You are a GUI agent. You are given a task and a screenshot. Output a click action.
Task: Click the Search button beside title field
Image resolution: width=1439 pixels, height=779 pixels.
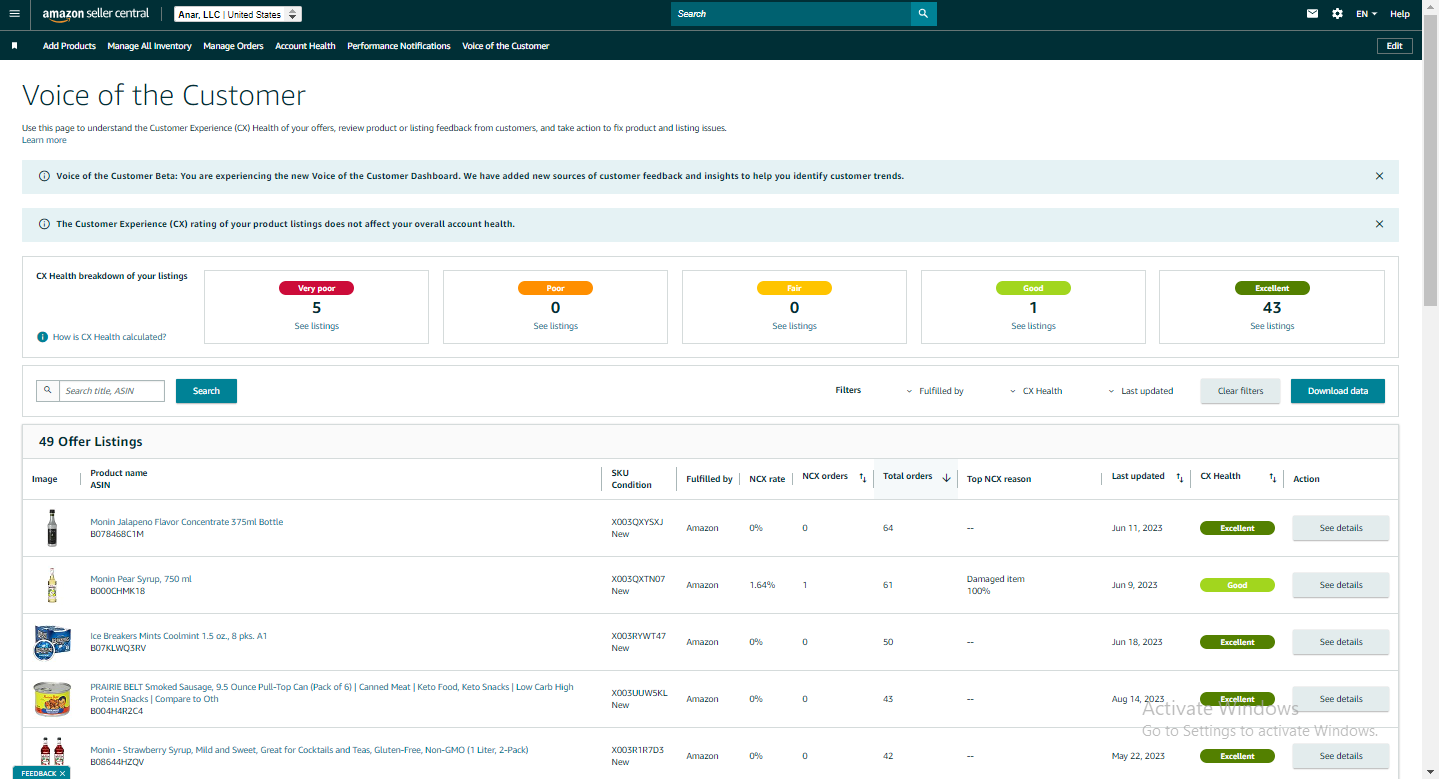(x=206, y=391)
